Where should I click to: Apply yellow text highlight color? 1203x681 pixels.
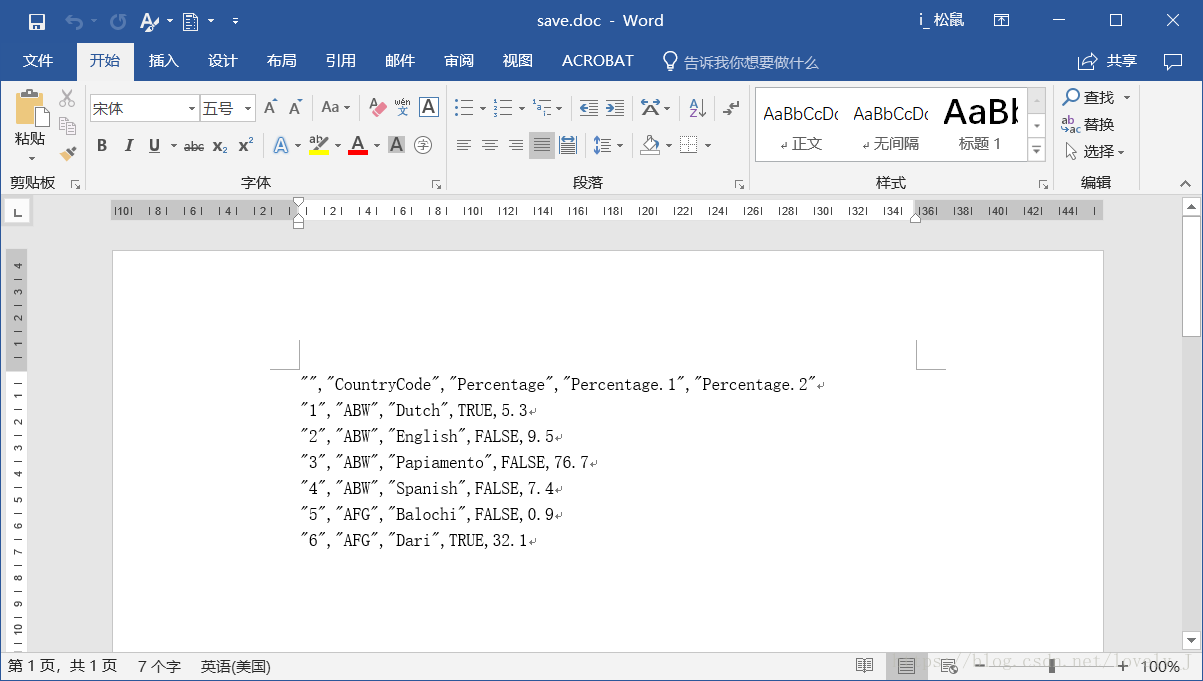pos(319,146)
